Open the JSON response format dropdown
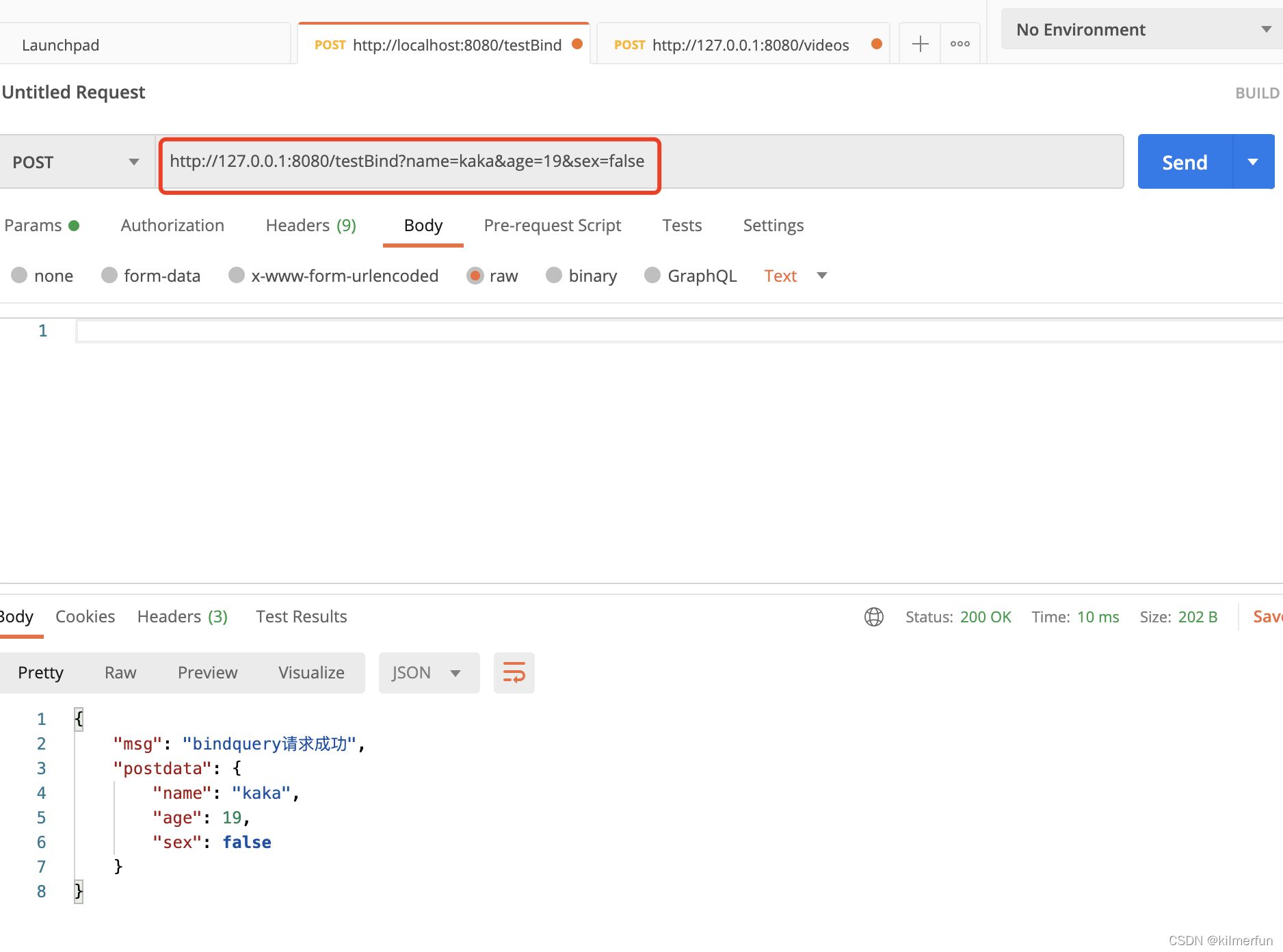Viewport: 1283px width, 952px height. 429,672
